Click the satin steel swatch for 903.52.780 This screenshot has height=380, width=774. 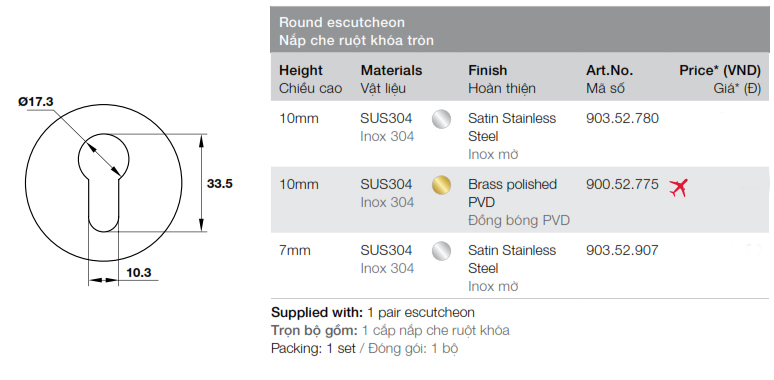(x=441, y=119)
